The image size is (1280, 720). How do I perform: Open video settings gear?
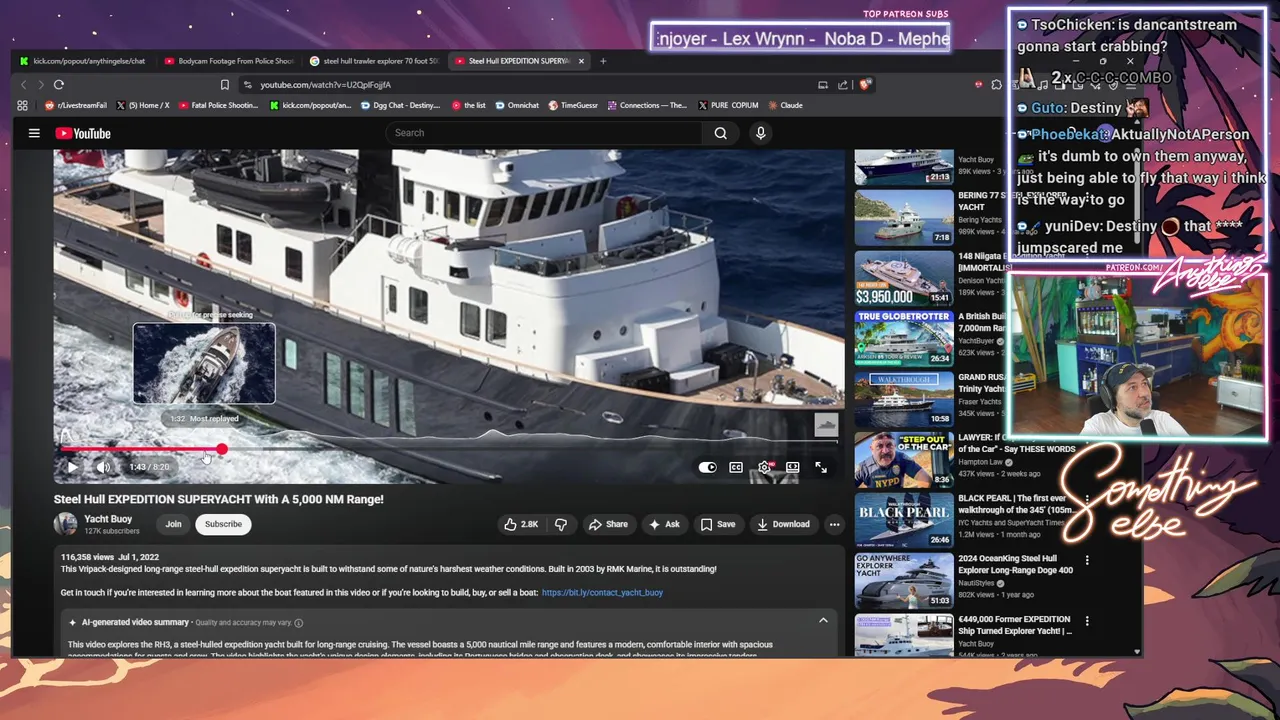[764, 467]
